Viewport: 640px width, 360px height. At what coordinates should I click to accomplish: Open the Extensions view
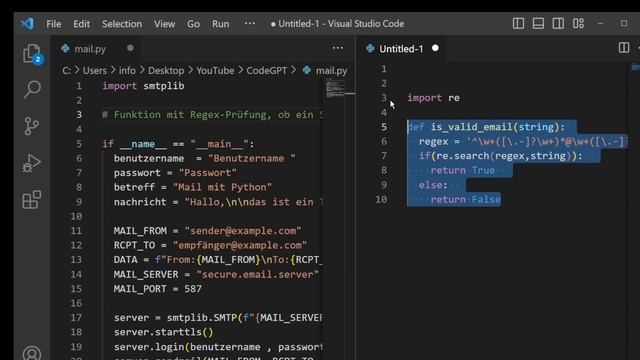32,200
